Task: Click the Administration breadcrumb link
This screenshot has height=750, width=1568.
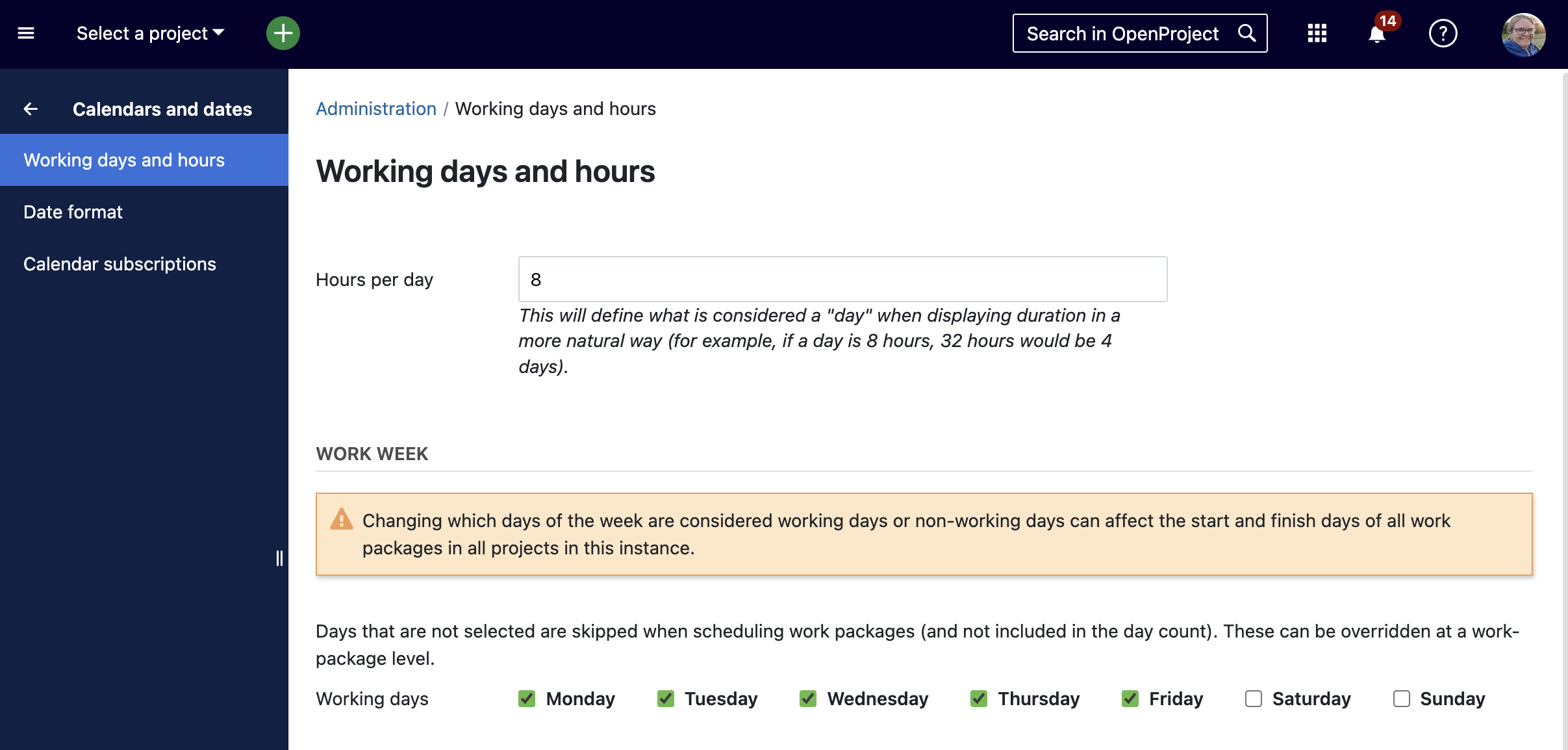Action: click(x=375, y=107)
